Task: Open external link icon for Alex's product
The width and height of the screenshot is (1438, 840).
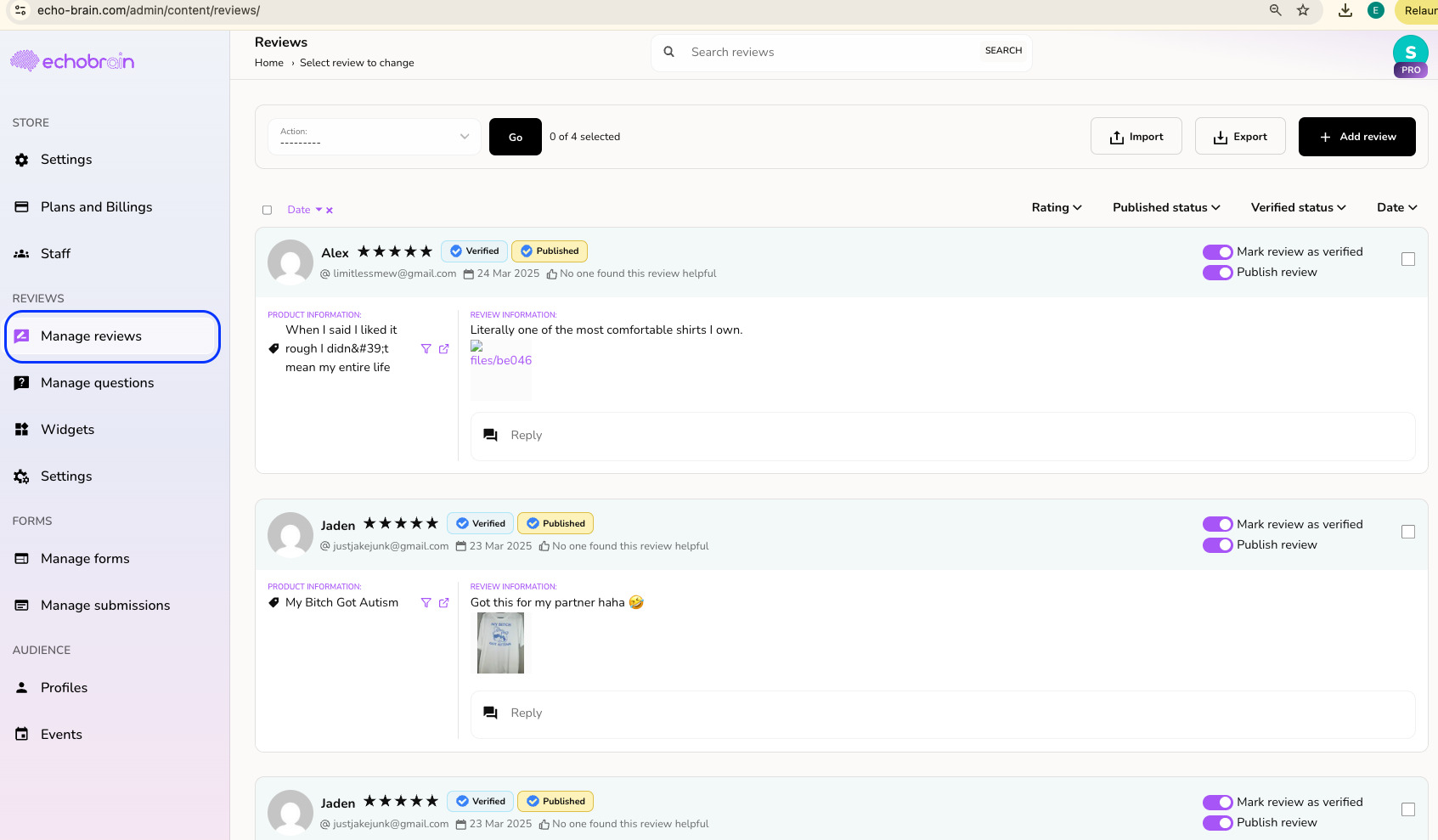Action: click(x=443, y=349)
